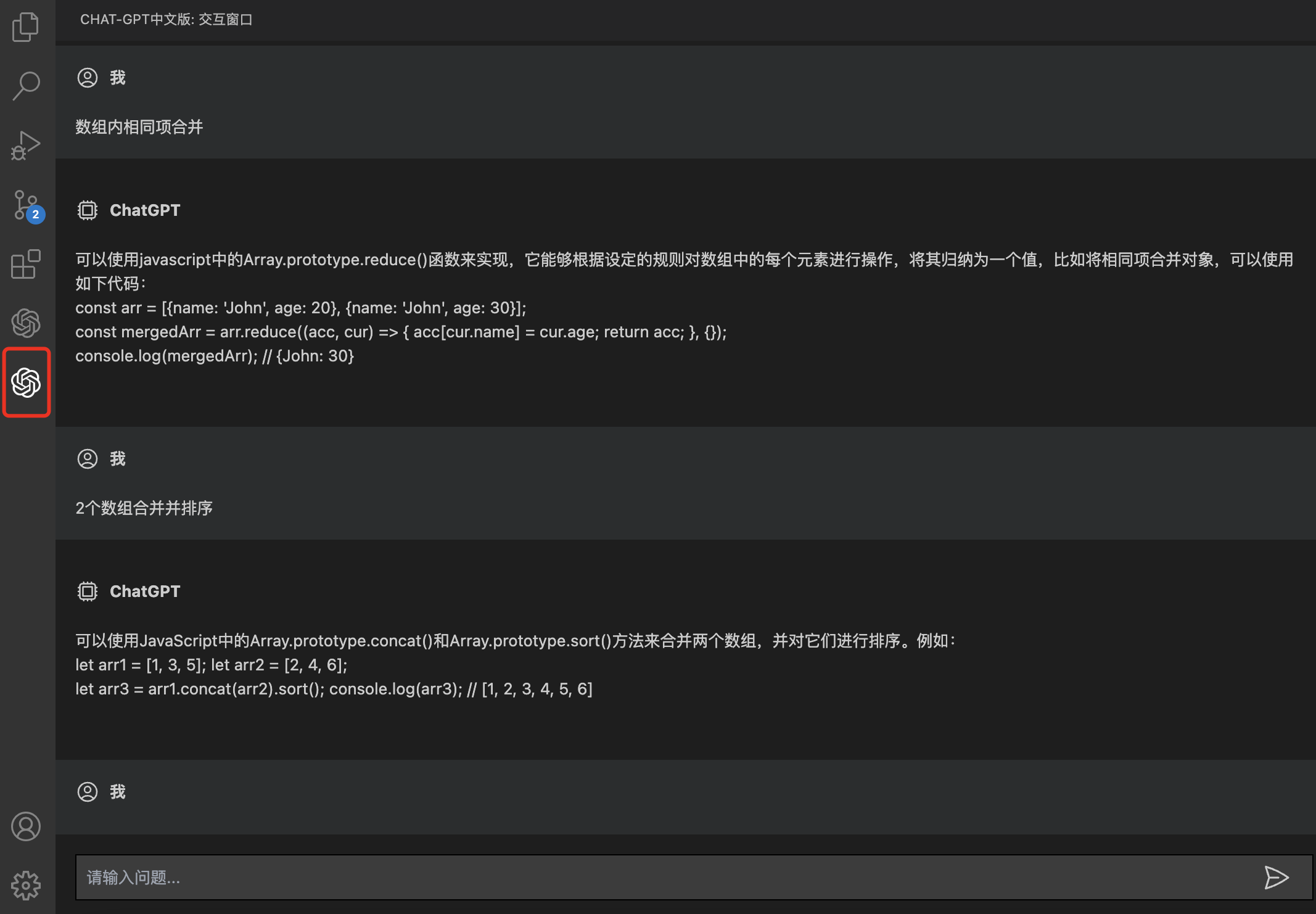Send the question with the arrow icon

pos(1276,877)
